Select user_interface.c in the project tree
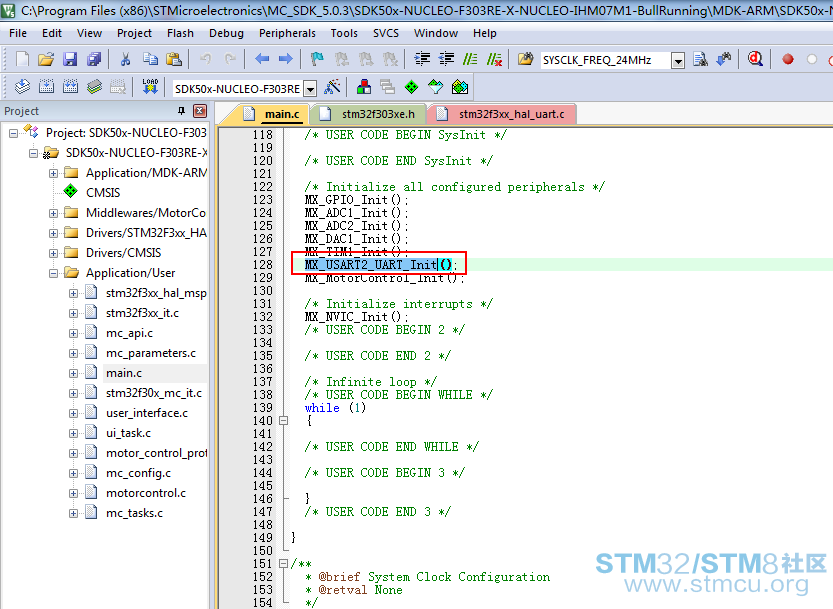 coord(147,413)
